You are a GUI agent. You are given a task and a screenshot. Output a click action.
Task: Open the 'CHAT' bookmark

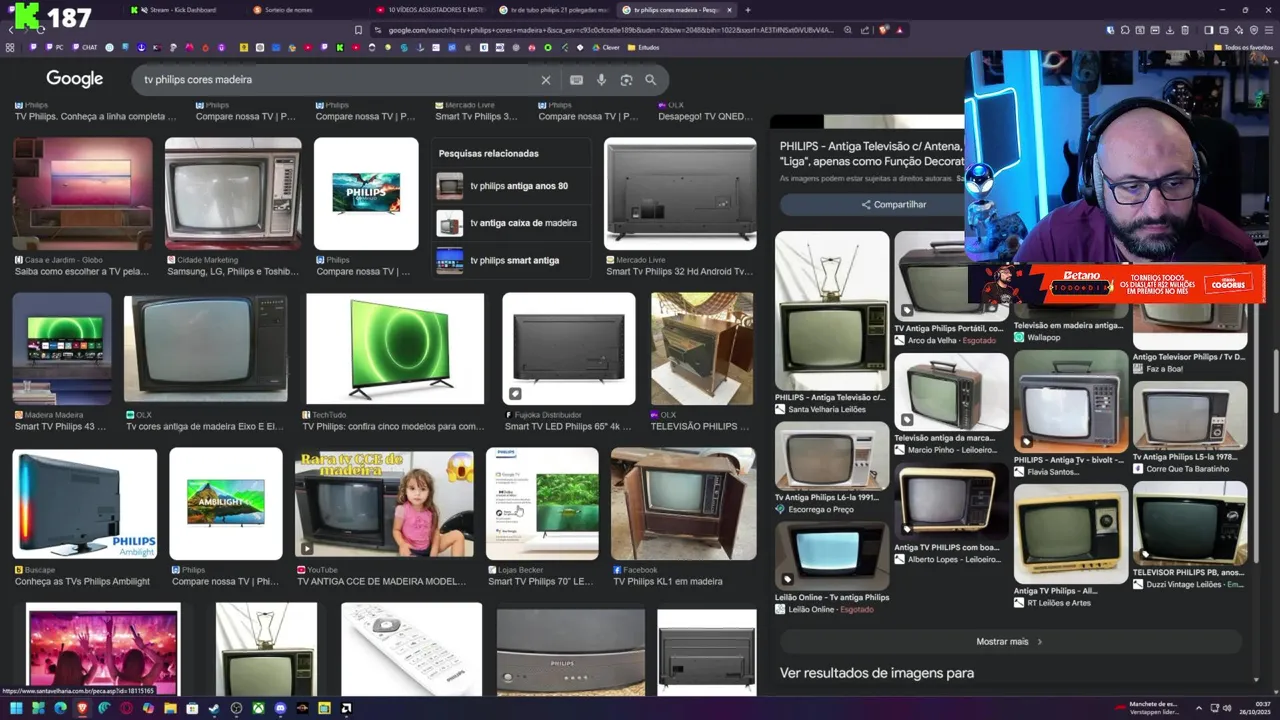84,47
